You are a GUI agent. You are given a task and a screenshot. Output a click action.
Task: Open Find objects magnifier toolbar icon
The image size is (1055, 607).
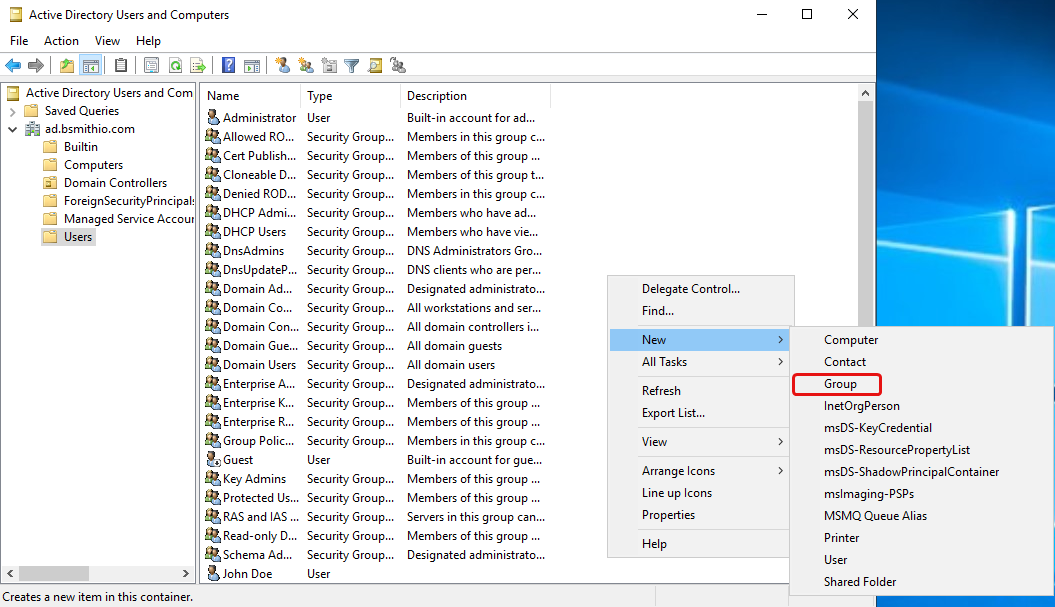375,65
